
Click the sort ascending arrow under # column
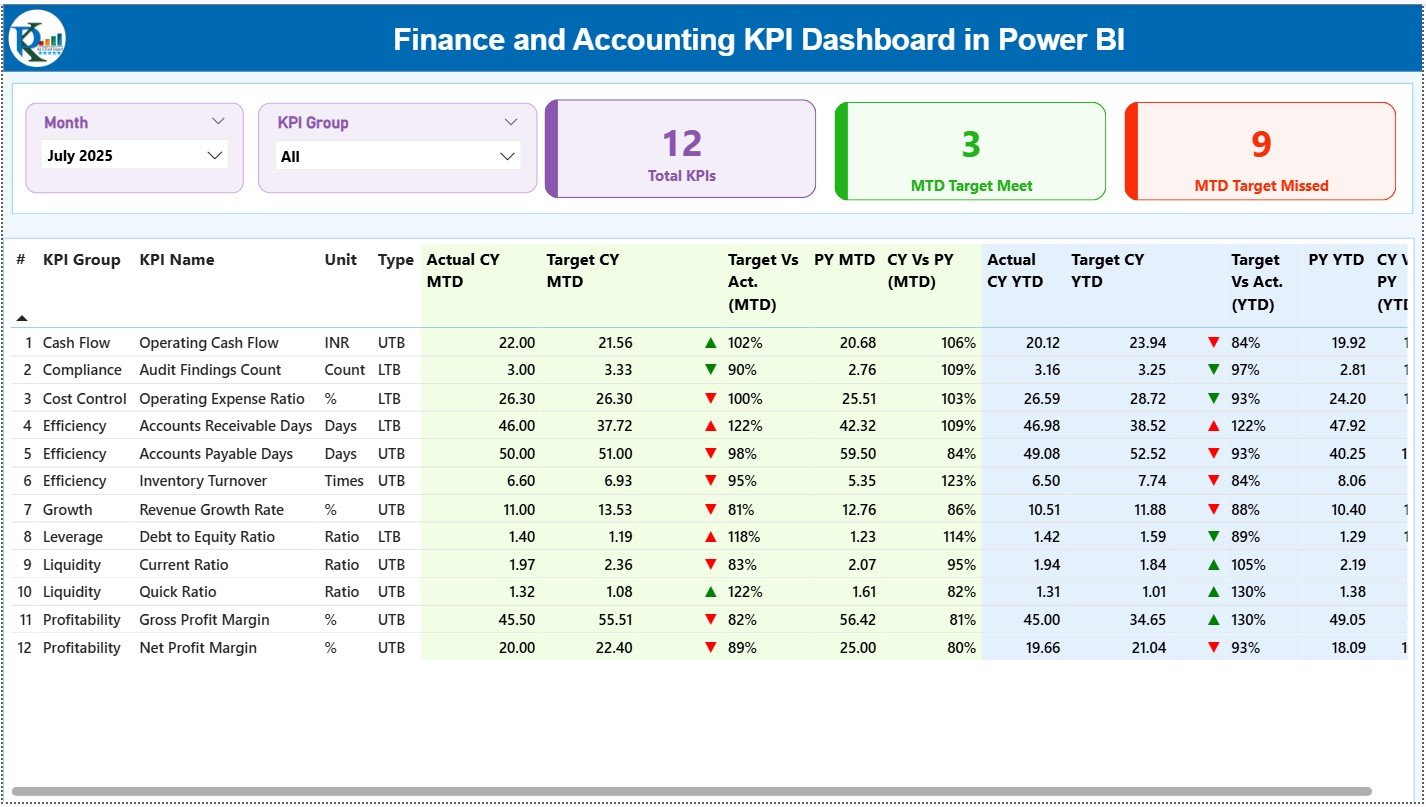tap(22, 318)
